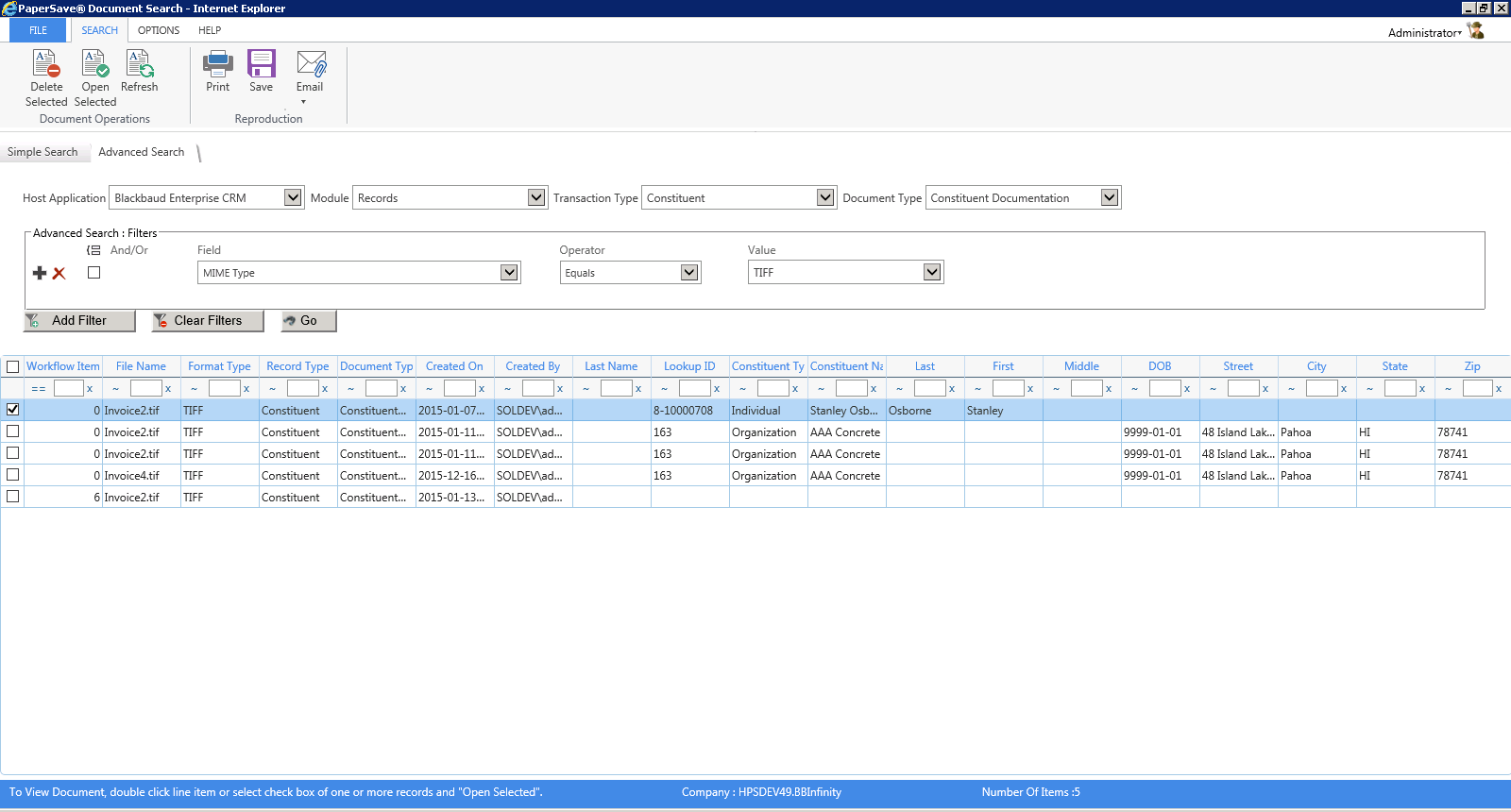
Task: Open the HELP ribbon tab
Action: pyautogui.click(x=210, y=30)
